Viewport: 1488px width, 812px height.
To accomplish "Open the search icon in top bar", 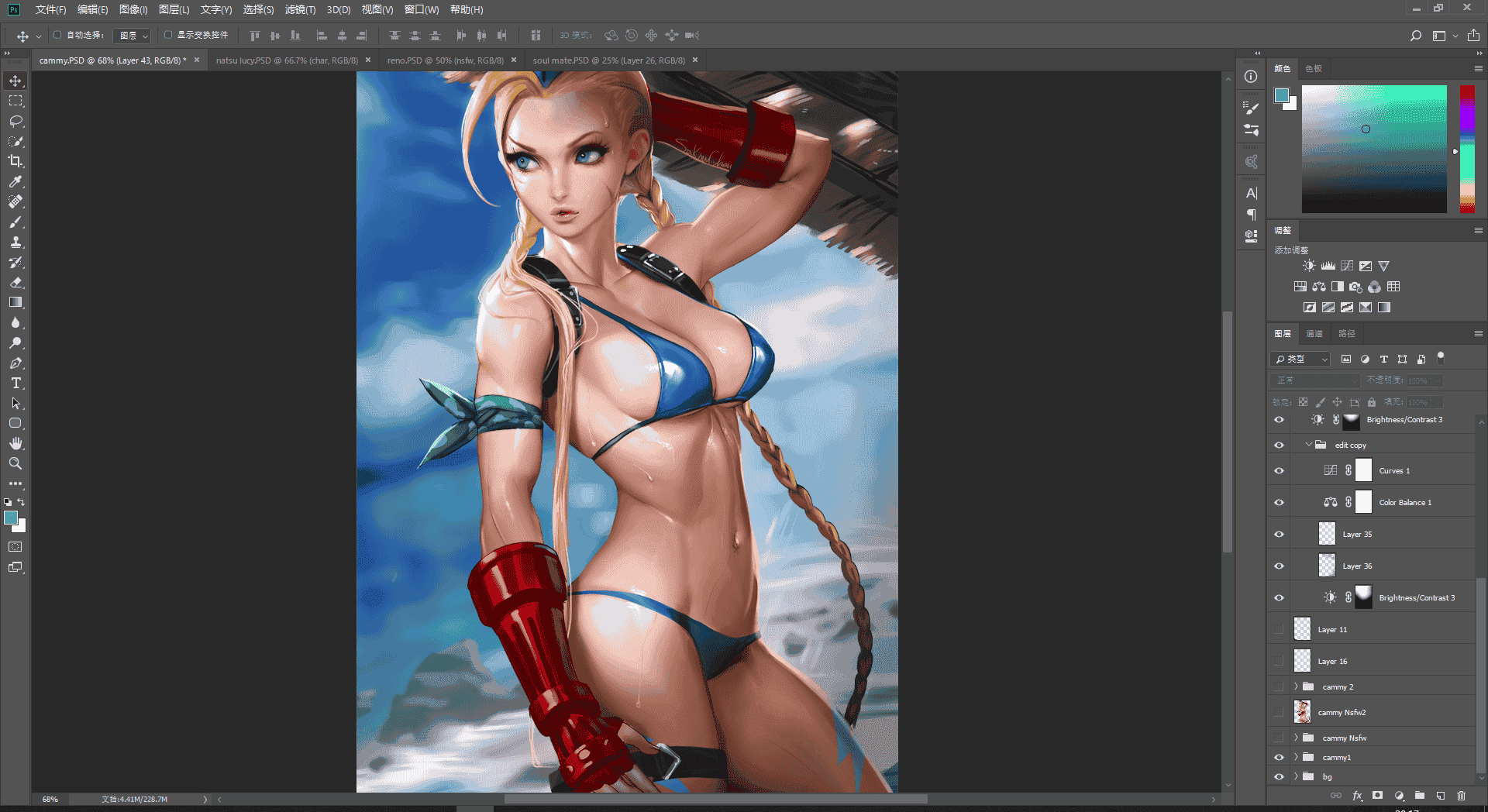I will [1416, 36].
